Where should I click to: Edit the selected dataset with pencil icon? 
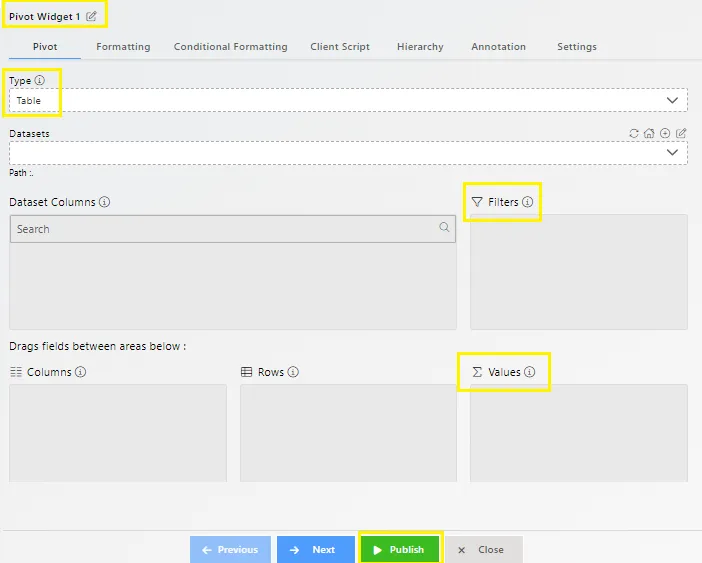(681, 133)
